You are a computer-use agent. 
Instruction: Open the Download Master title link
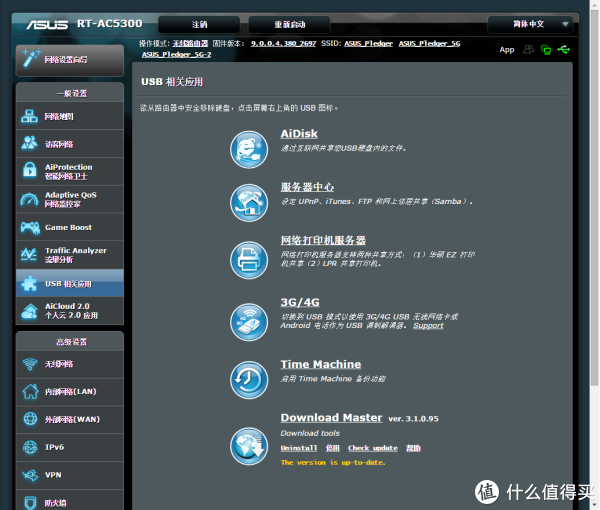(331, 417)
